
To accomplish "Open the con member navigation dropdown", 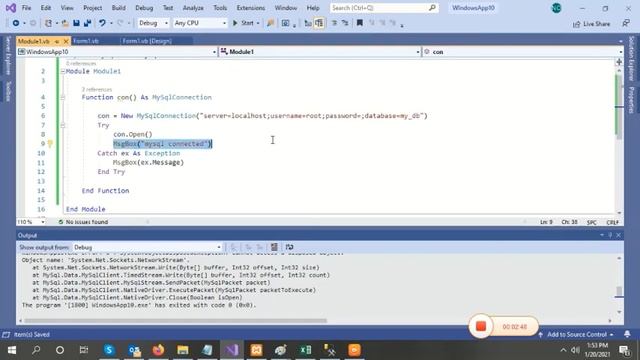I will click(x=523, y=52).
